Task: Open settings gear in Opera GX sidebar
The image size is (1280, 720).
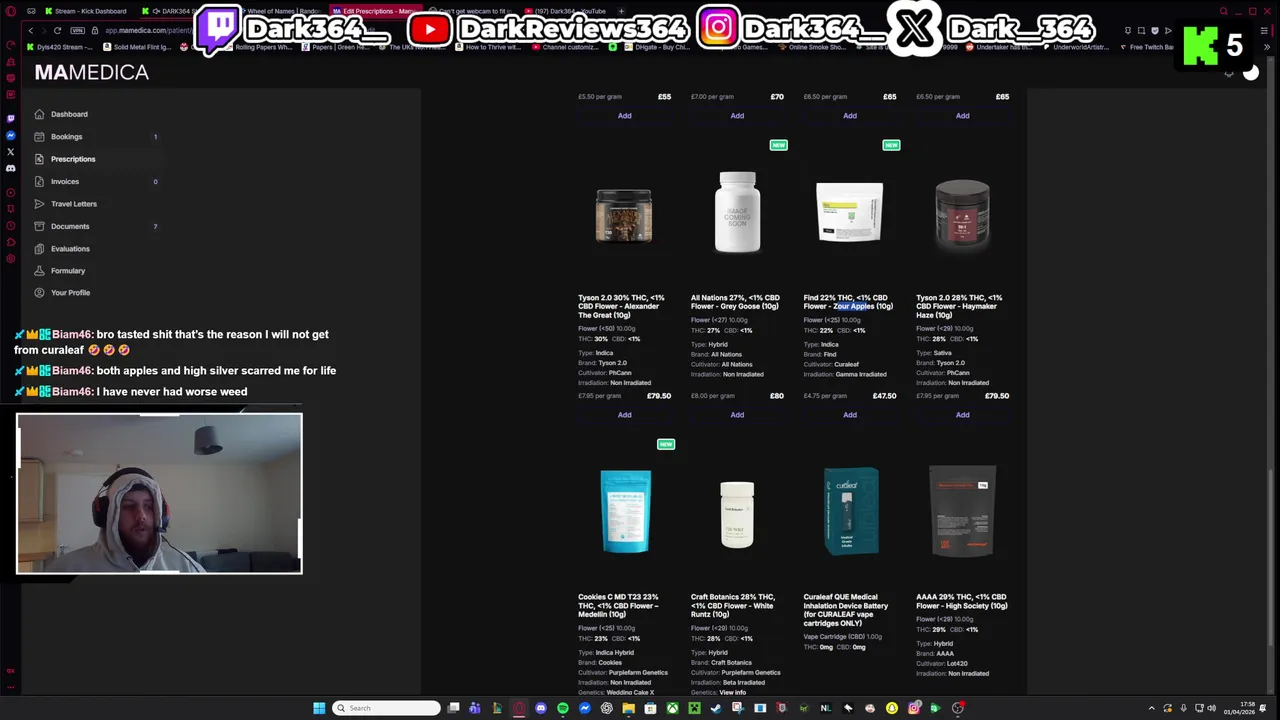Action: 10,258
